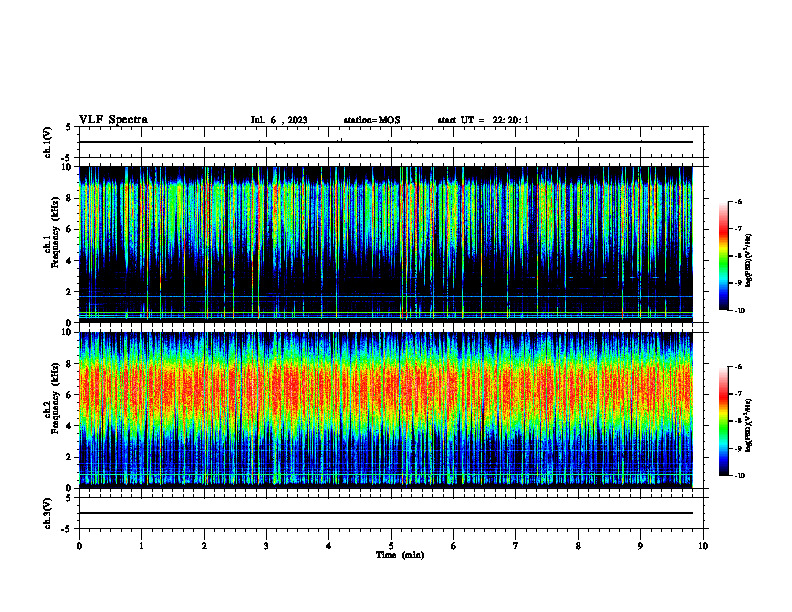
Task: Click the "2" tick on the time axis
Action: pos(204,546)
